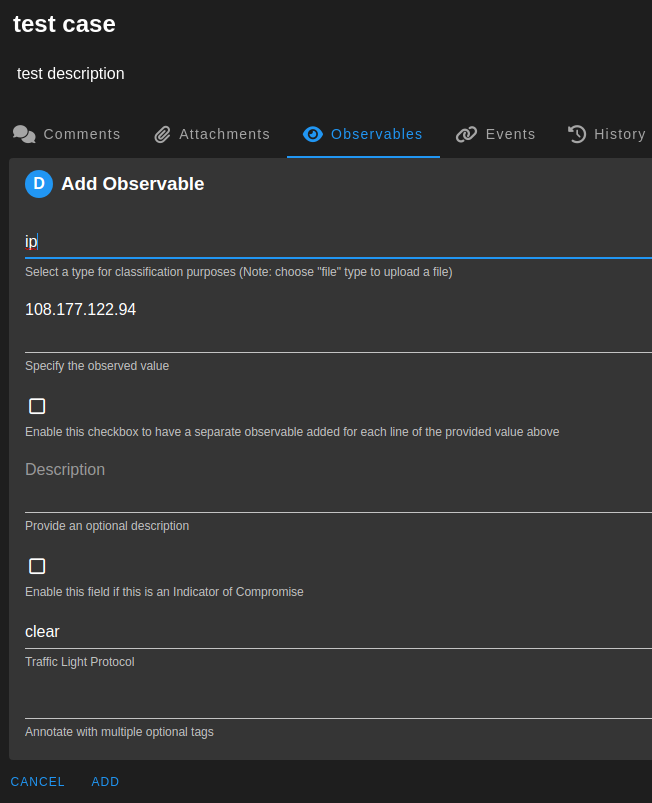This screenshot has width=652, height=803.
Task: Open the Traffic Light Protocol dropdown showing clear
Action: pos(338,632)
